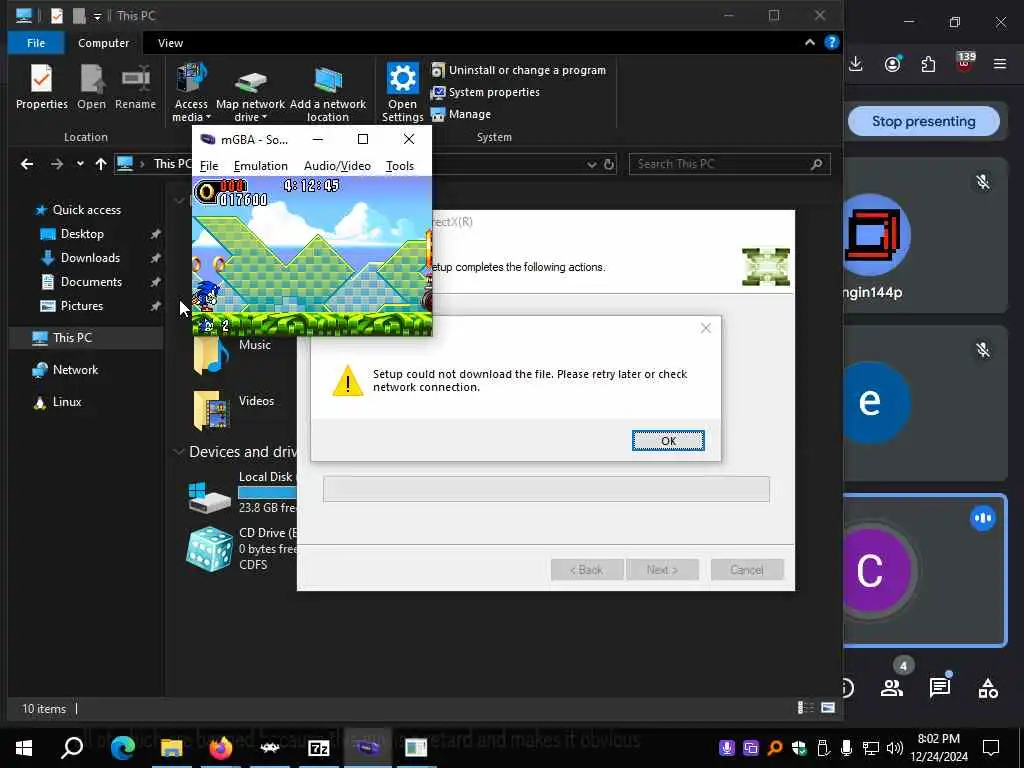
Task: Open the browser account icon
Action: [x=892, y=64]
